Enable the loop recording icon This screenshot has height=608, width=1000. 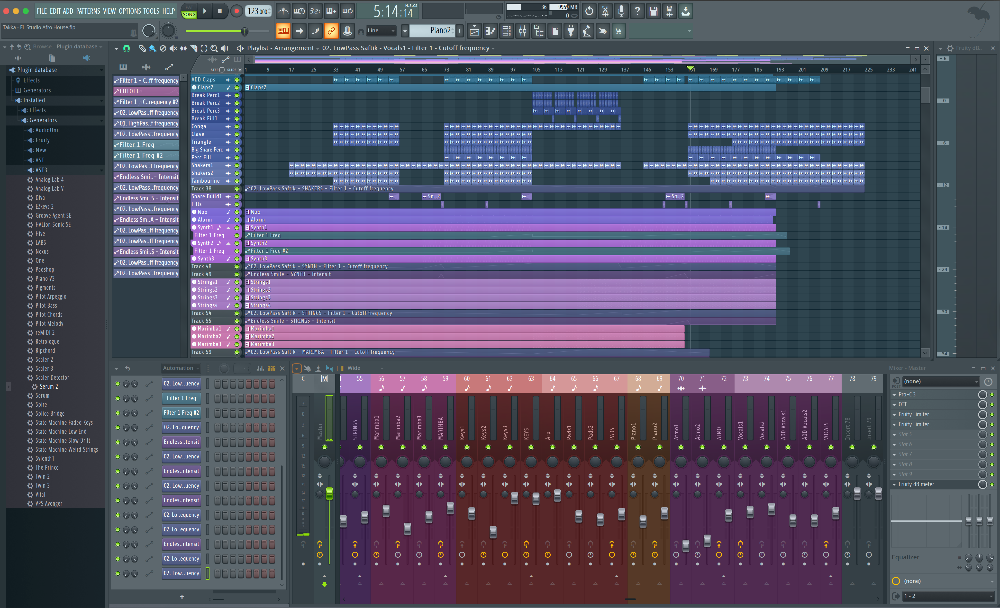(x=348, y=11)
